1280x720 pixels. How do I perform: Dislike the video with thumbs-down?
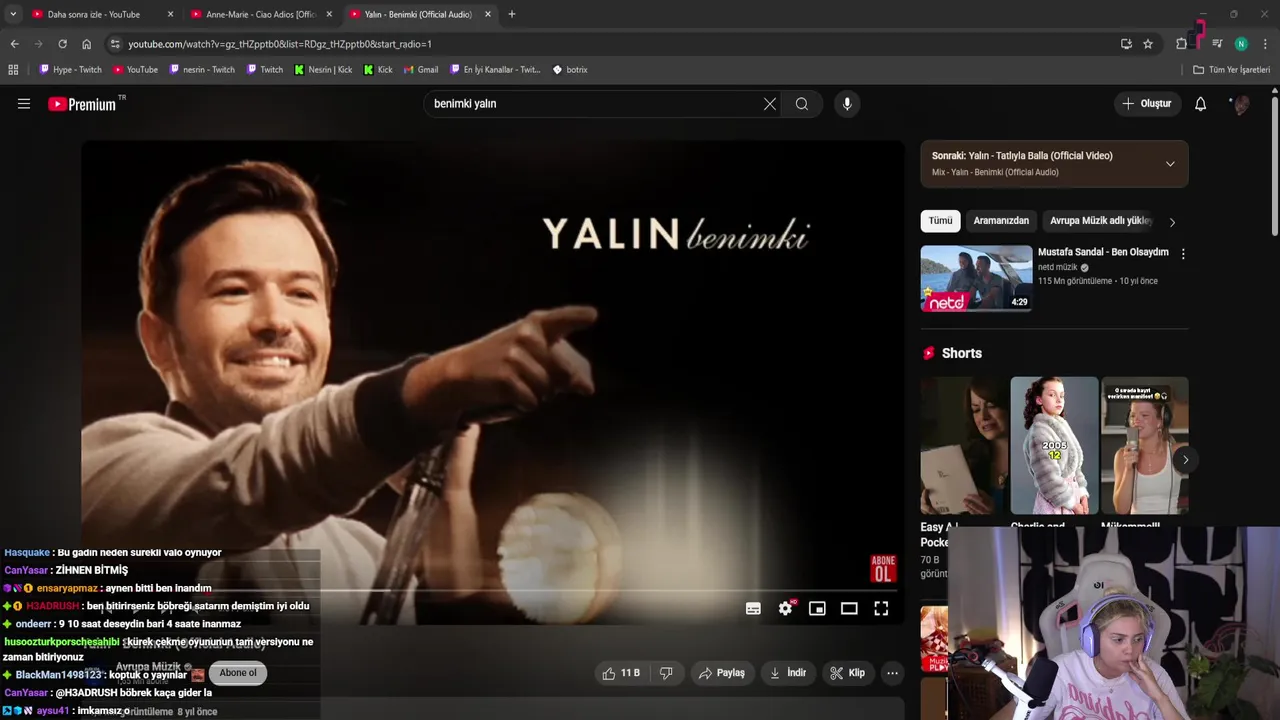[x=666, y=673]
